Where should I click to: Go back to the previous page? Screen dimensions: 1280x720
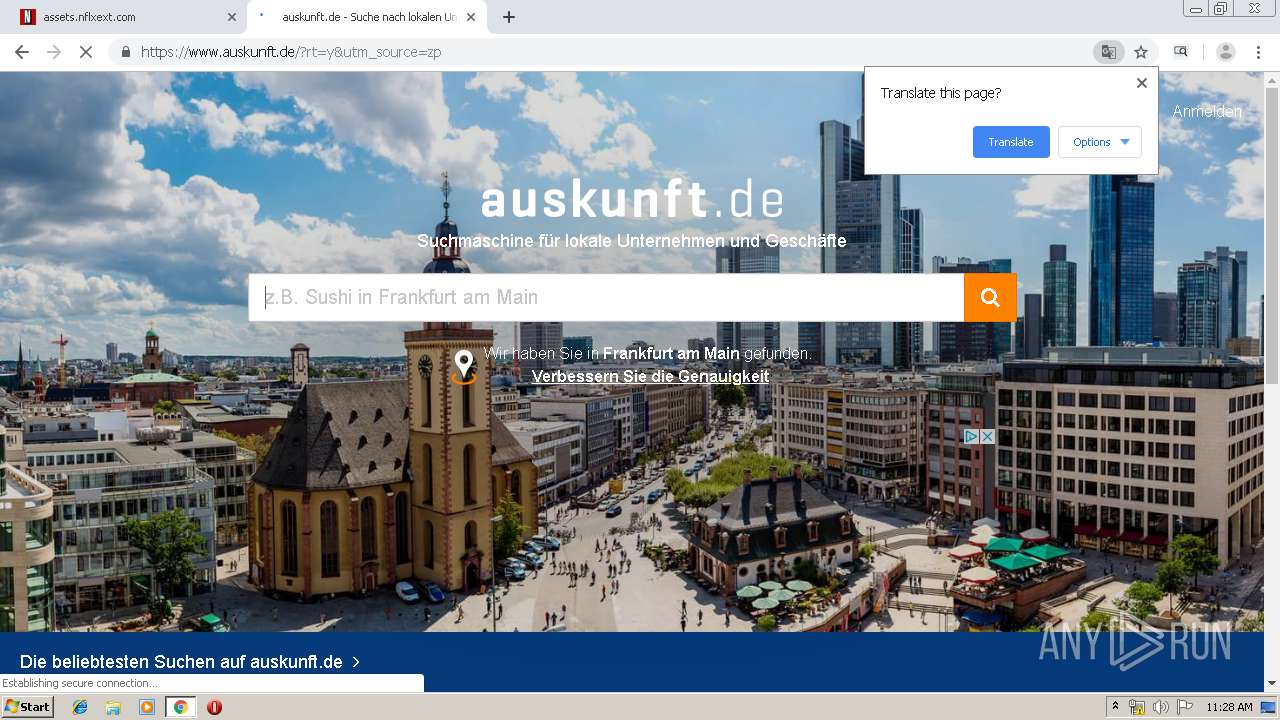(x=22, y=52)
